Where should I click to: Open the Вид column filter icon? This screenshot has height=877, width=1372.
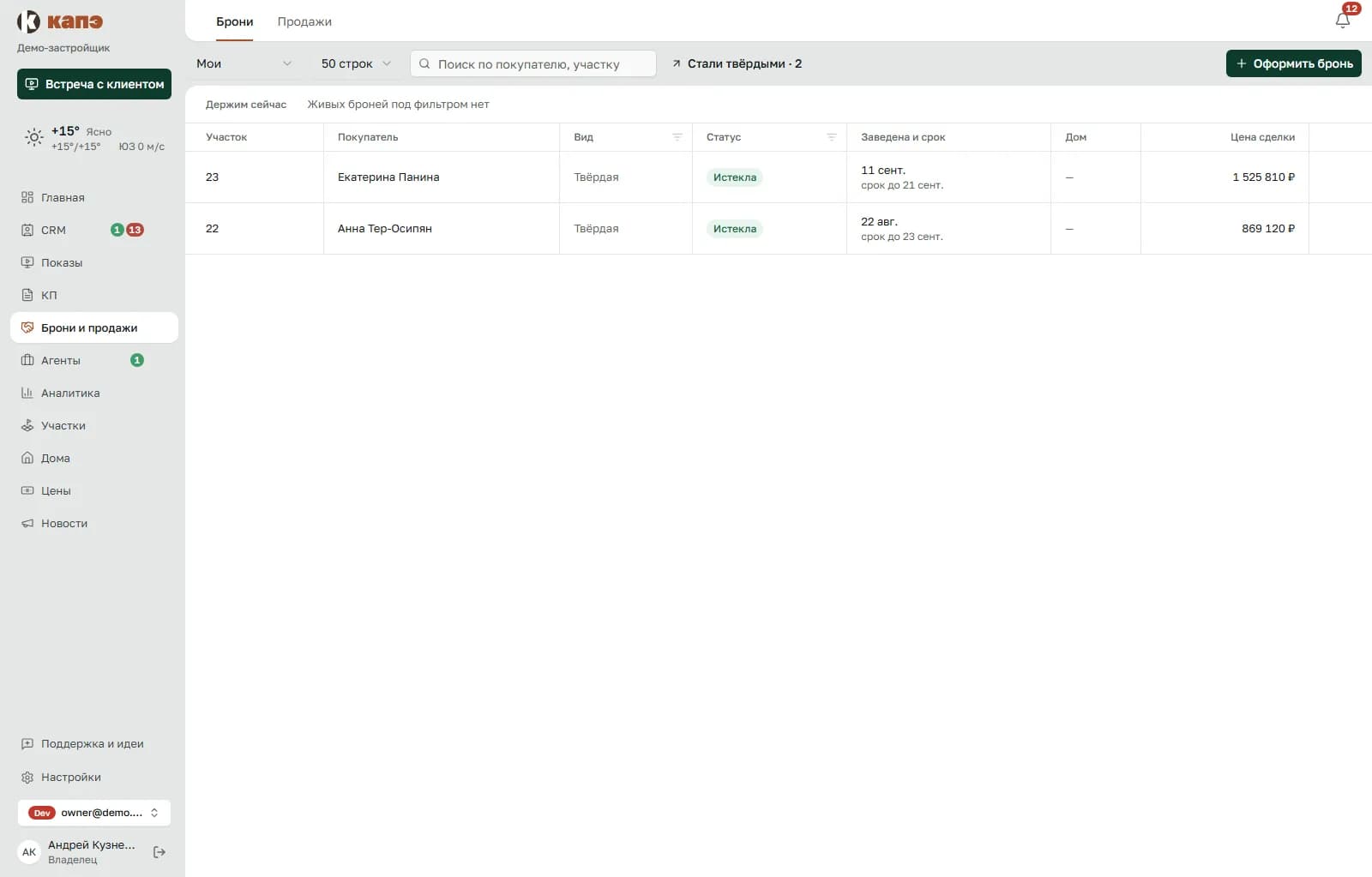pyautogui.click(x=677, y=137)
